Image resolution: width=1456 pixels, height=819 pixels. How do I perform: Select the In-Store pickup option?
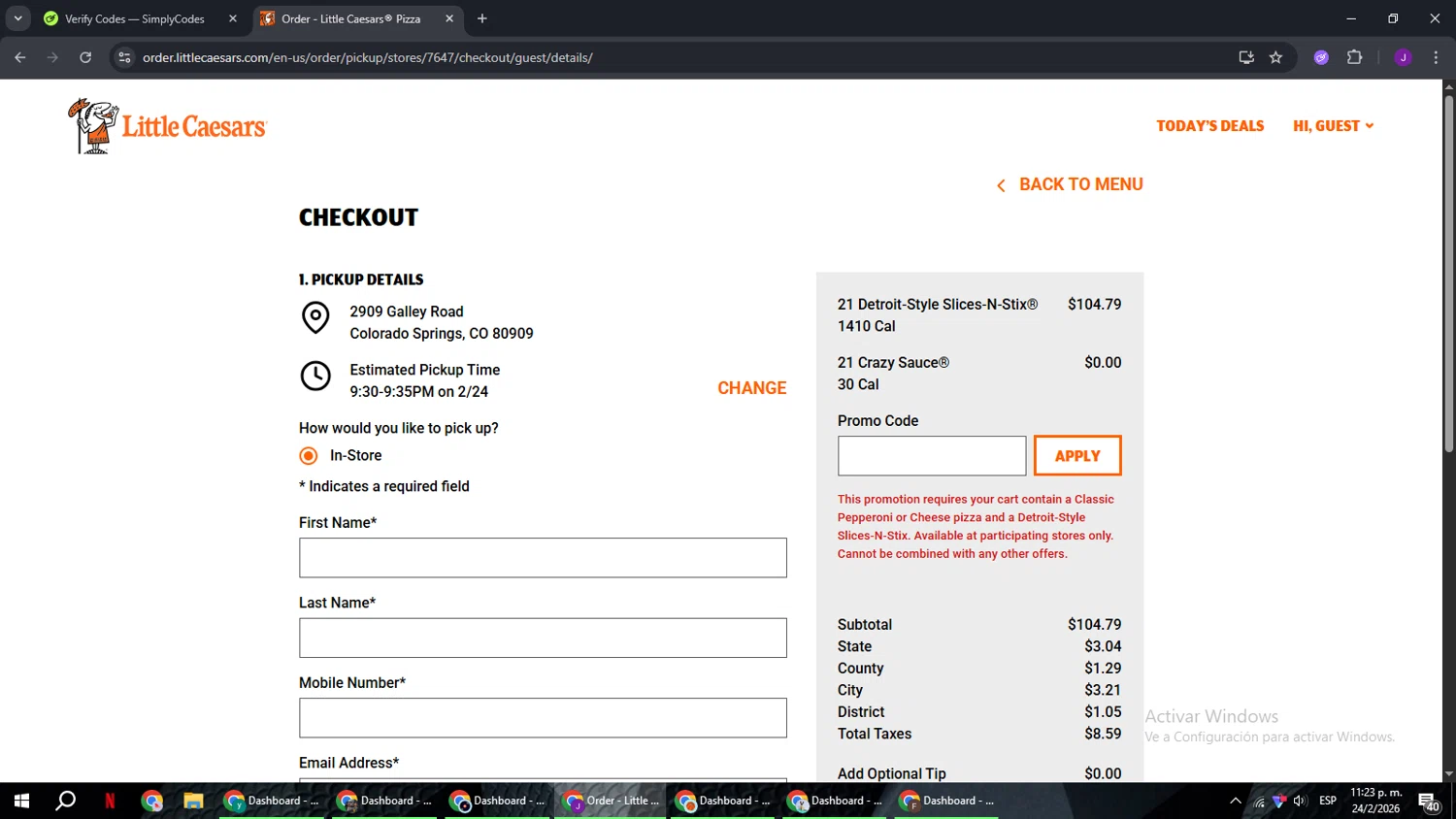click(309, 455)
